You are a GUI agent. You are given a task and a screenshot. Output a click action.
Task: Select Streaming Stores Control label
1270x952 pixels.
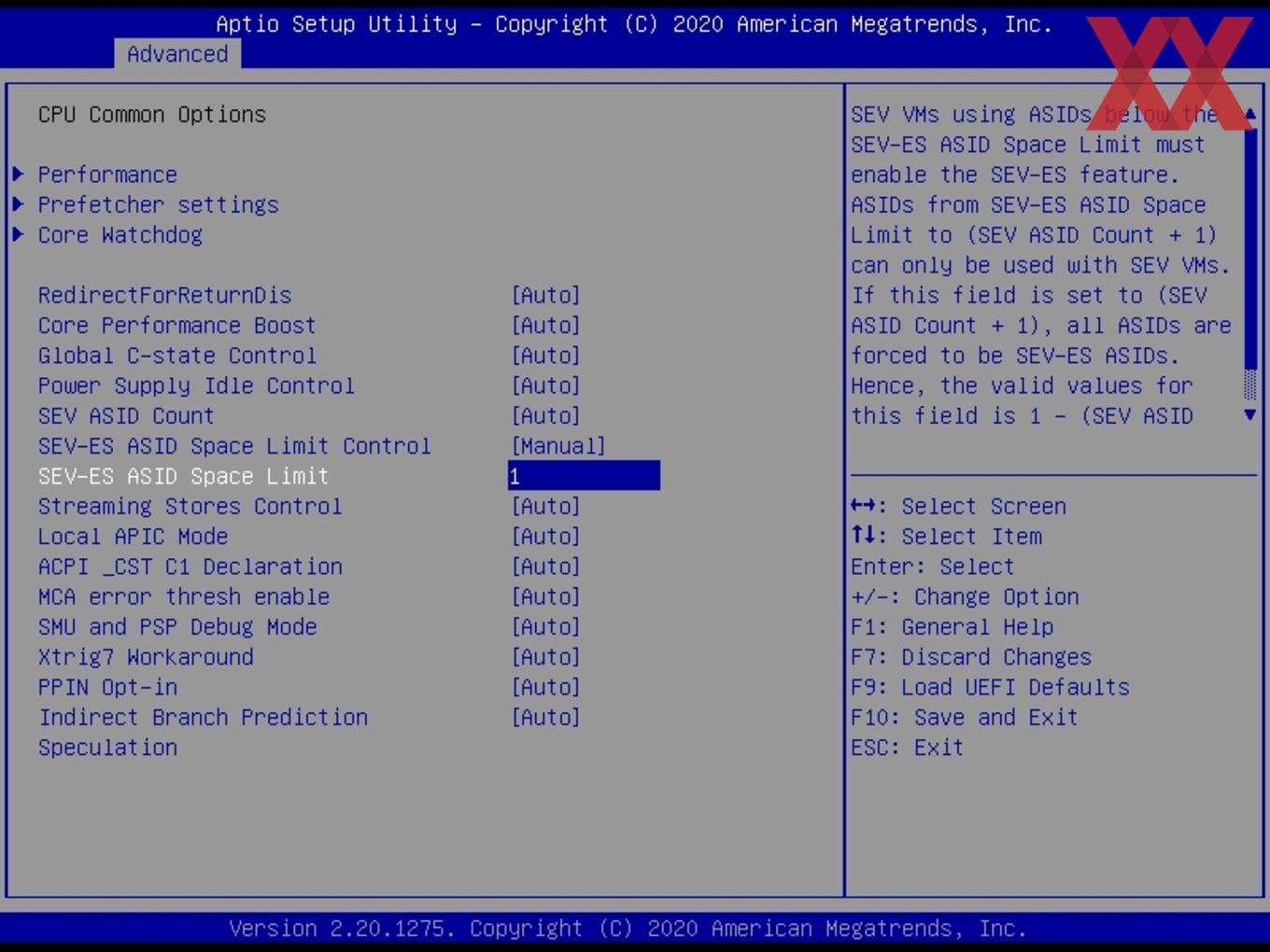[190, 506]
